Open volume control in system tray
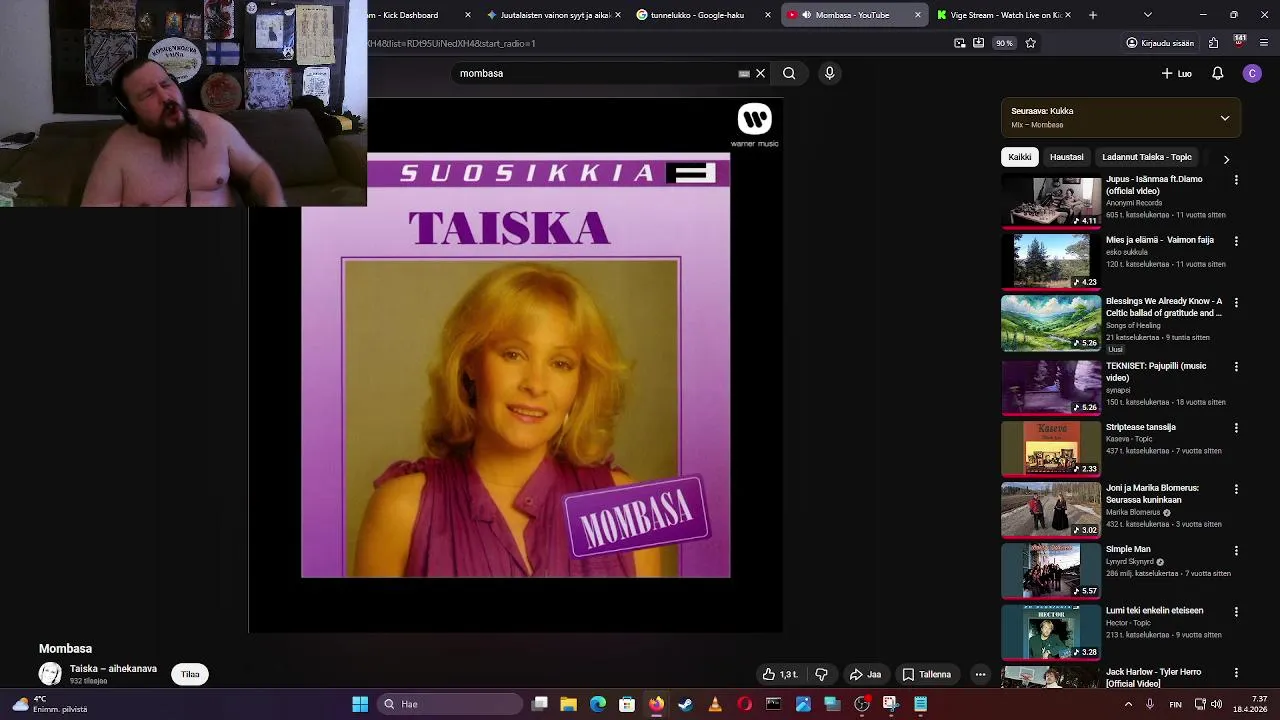Viewport: 1280px width, 720px height. click(x=1217, y=704)
